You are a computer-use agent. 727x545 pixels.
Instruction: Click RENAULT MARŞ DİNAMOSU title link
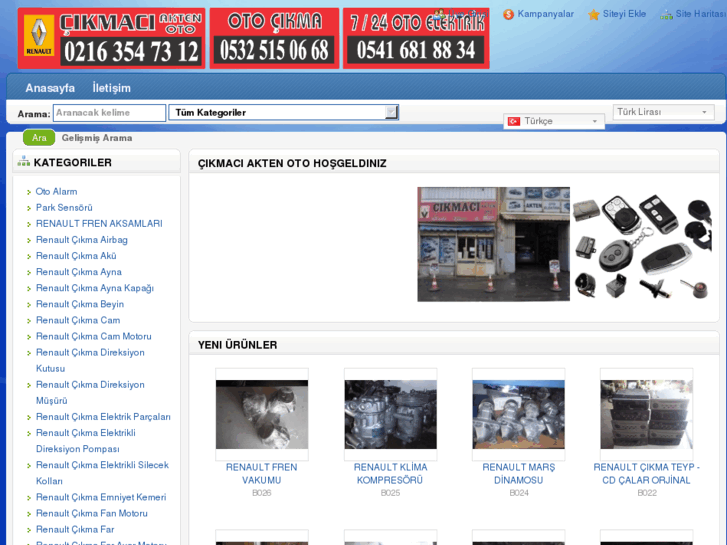[518, 474]
